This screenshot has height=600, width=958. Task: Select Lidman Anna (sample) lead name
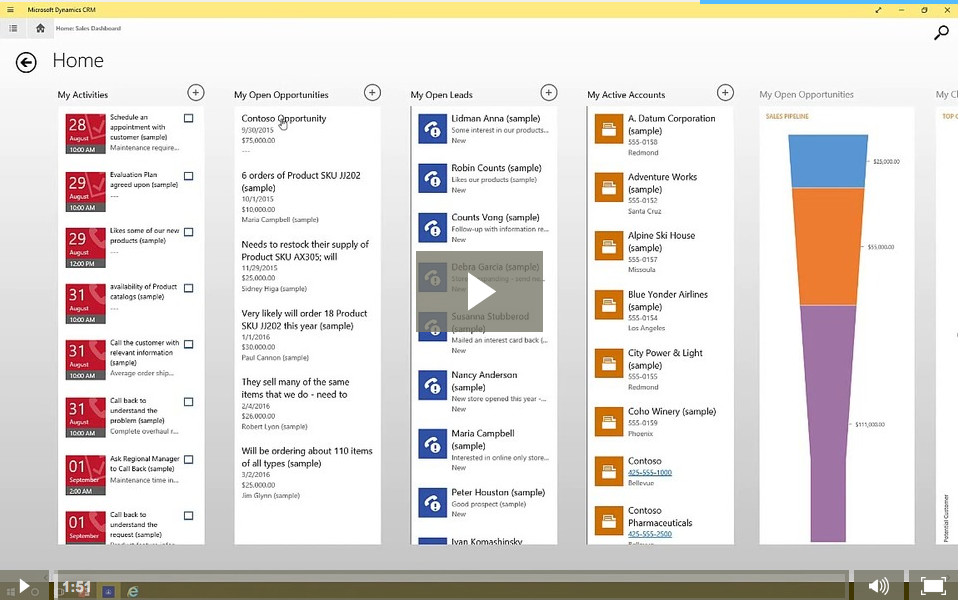pyautogui.click(x=495, y=119)
